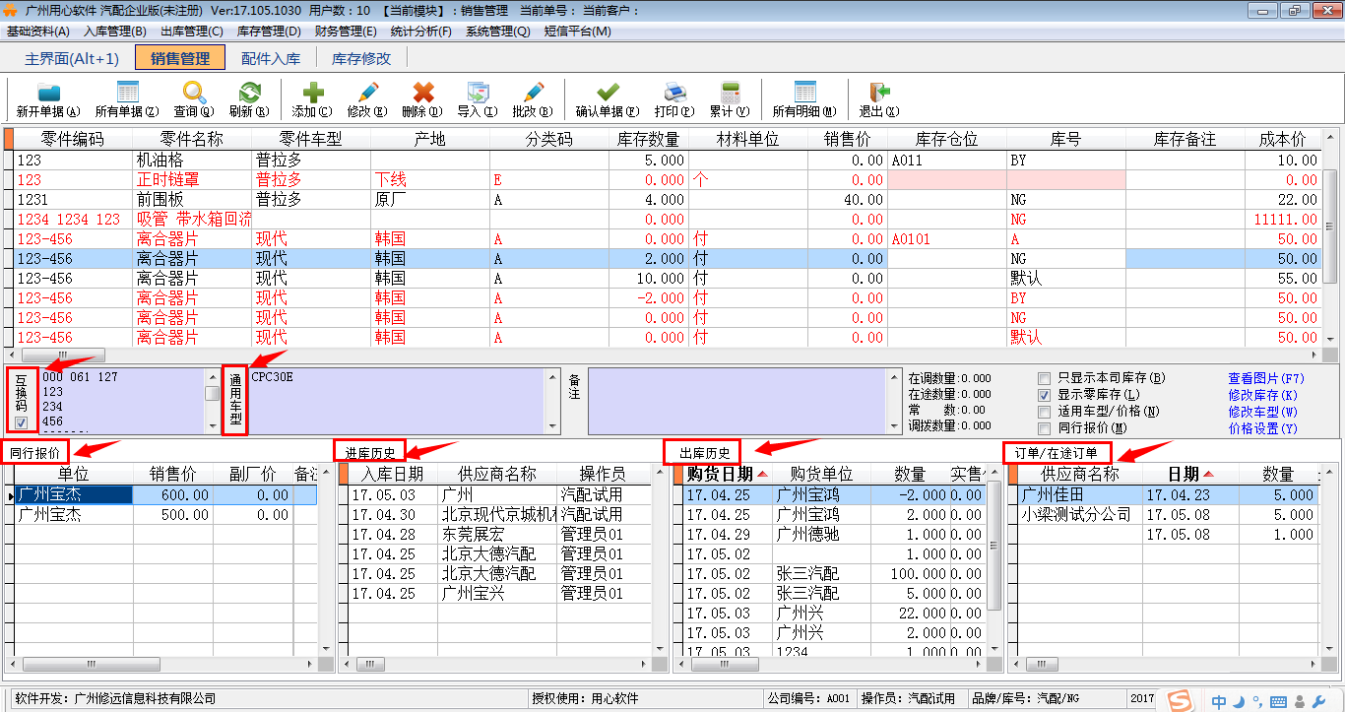Open the 价格设置(Y) link
This screenshot has height=712, width=1345.
click(x=1262, y=428)
